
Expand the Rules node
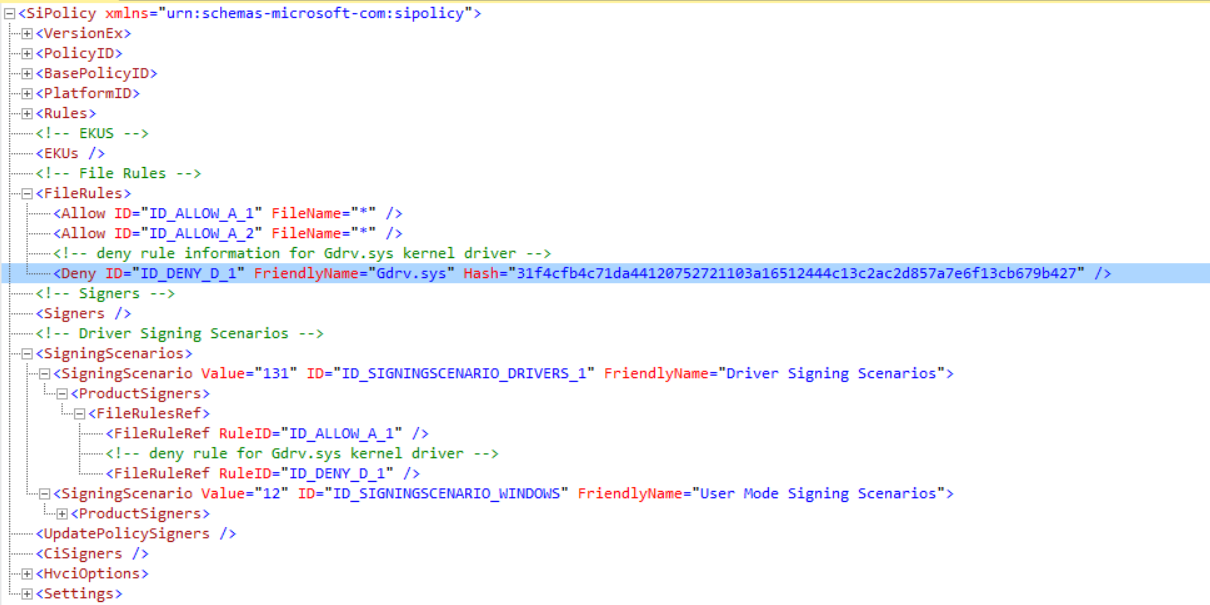[x=25, y=113]
